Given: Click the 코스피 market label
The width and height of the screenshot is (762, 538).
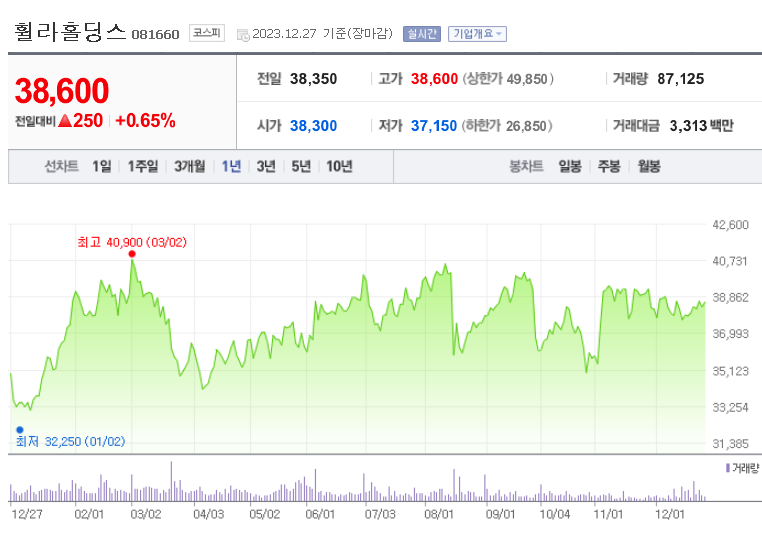Looking at the screenshot, I should pyautogui.click(x=207, y=33).
